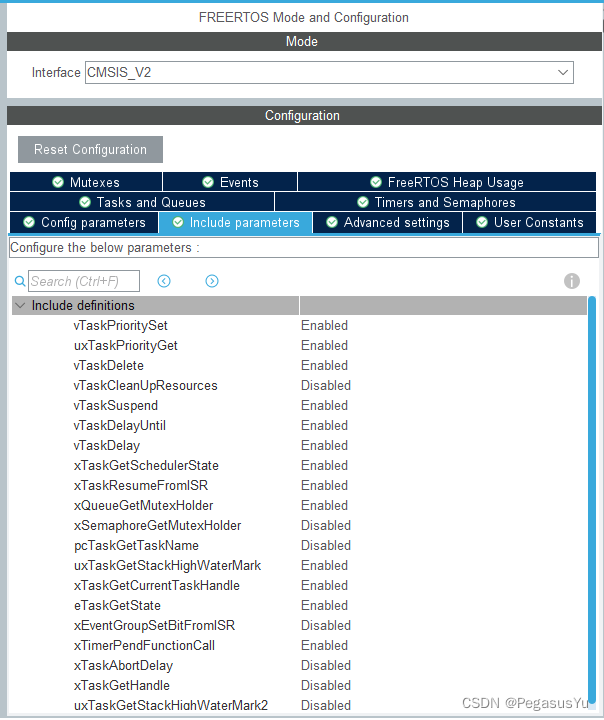Click Reset Configuration button
This screenshot has height=720, width=604.
tap(90, 149)
